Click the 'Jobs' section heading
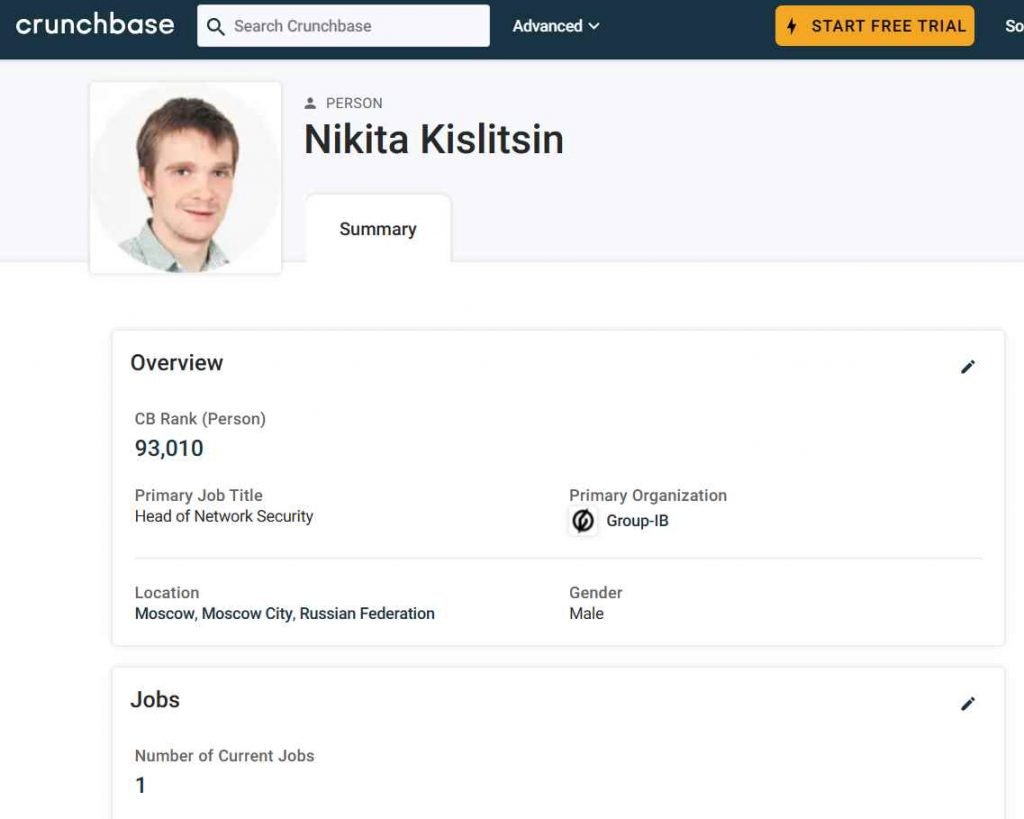 tap(155, 700)
